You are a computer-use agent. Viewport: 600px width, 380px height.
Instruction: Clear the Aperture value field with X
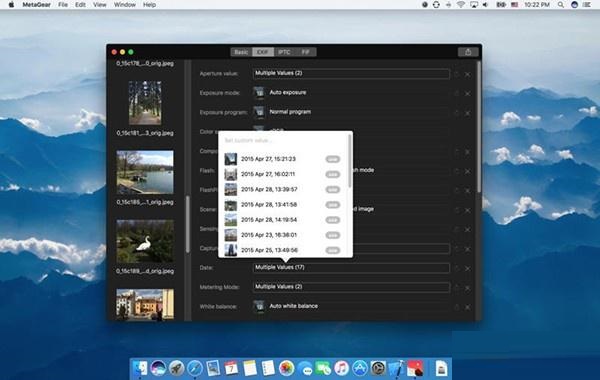467,74
